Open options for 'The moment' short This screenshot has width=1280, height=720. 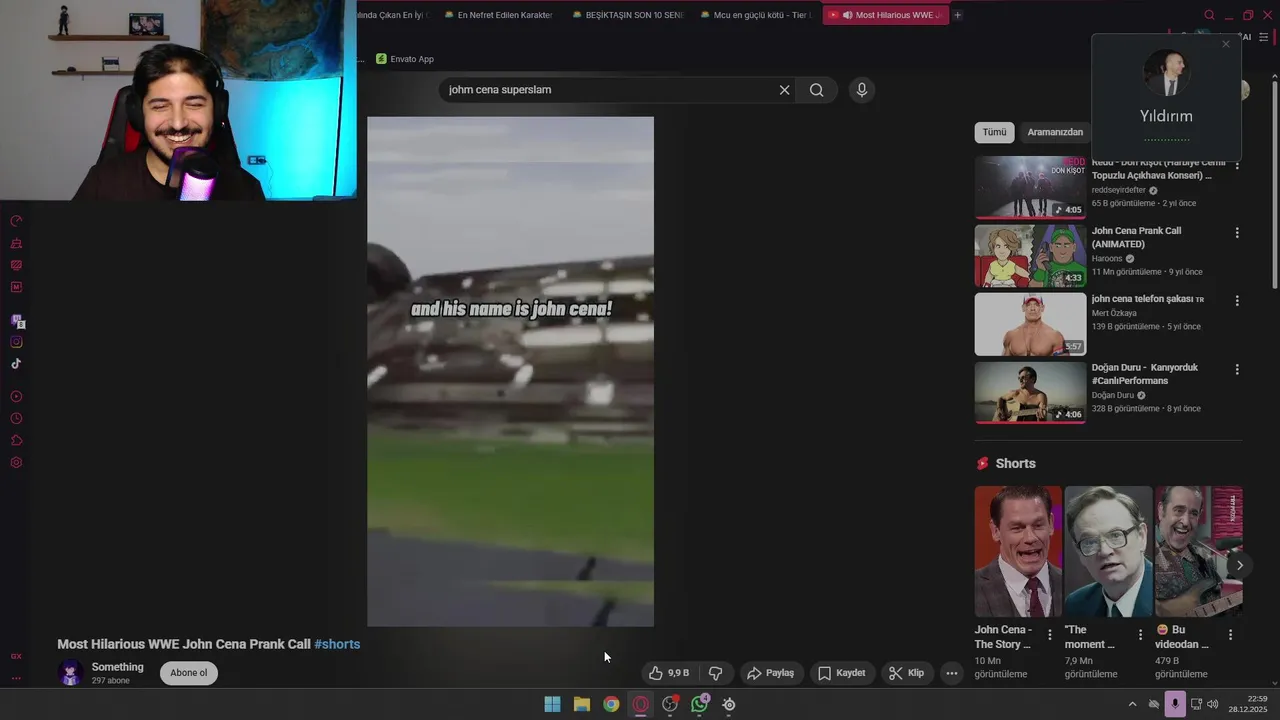tap(1140, 635)
